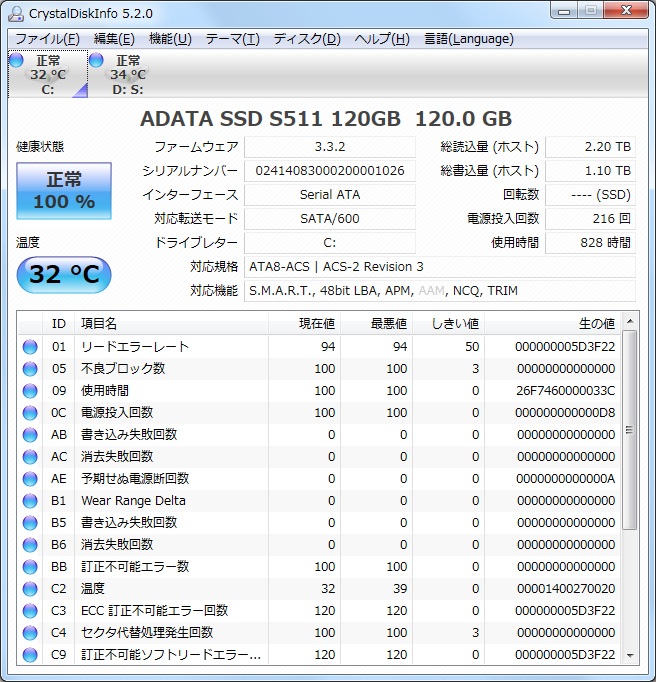656x682 pixels.
Task: Click the status orb for ID B6 row
Action: (x=30, y=545)
